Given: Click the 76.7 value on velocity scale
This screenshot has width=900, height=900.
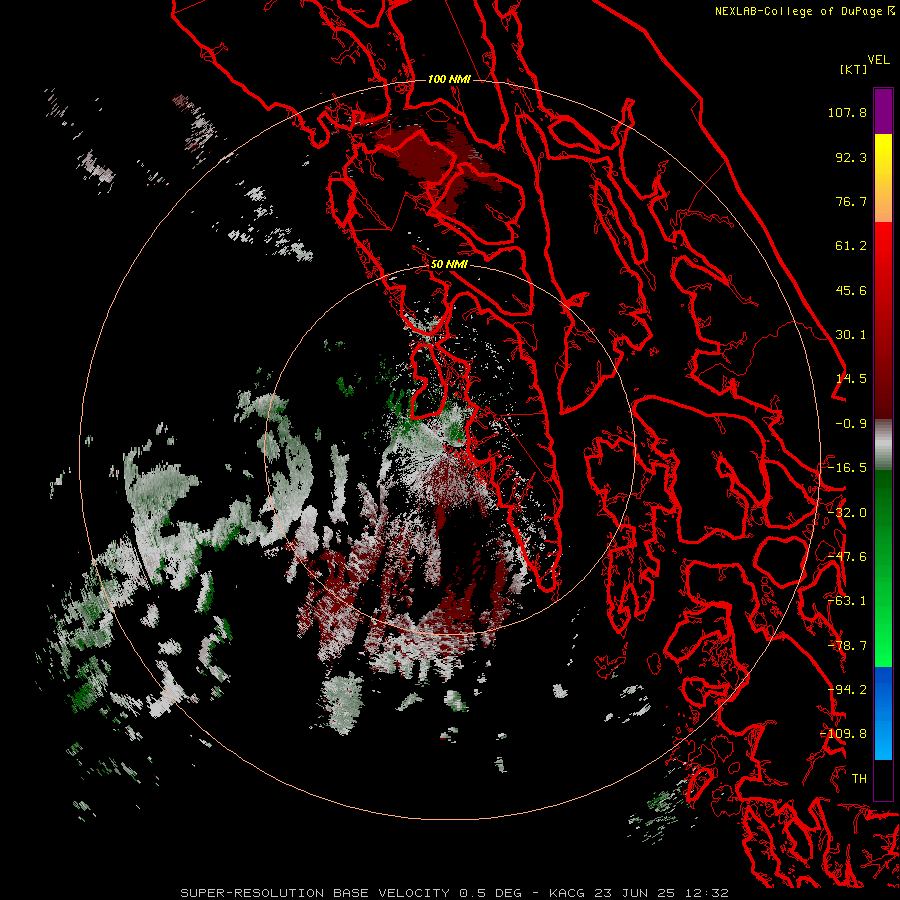Looking at the screenshot, I should pos(851,201).
